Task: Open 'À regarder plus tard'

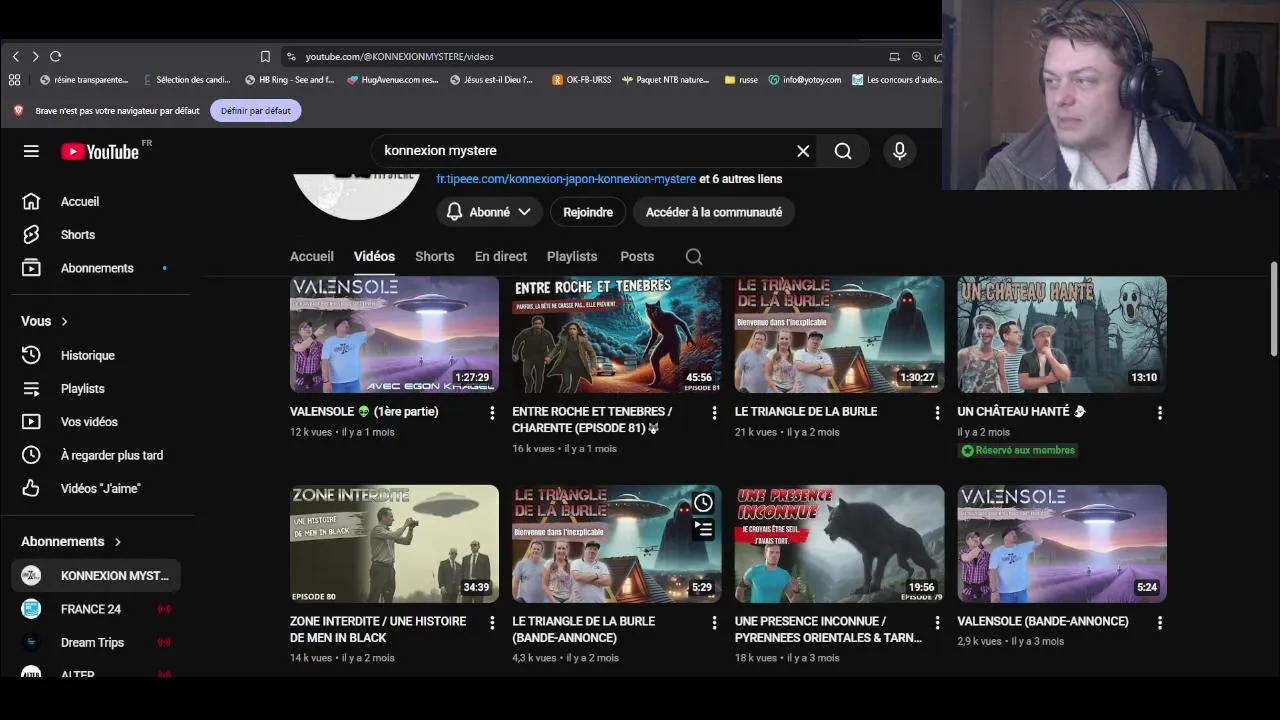Action: pyautogui.click(x=97, y=455)
